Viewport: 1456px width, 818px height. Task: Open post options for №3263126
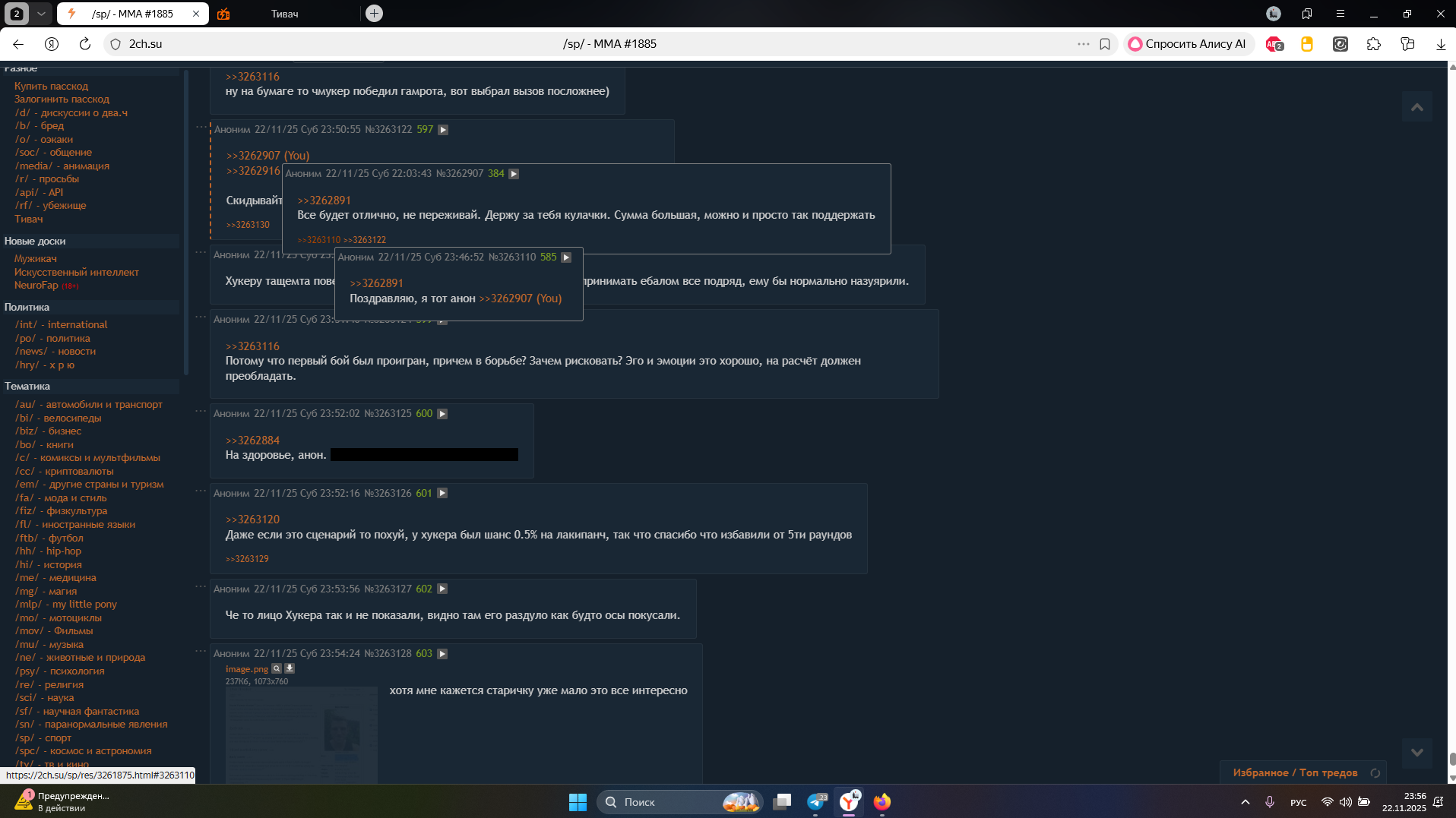[442, 494]
